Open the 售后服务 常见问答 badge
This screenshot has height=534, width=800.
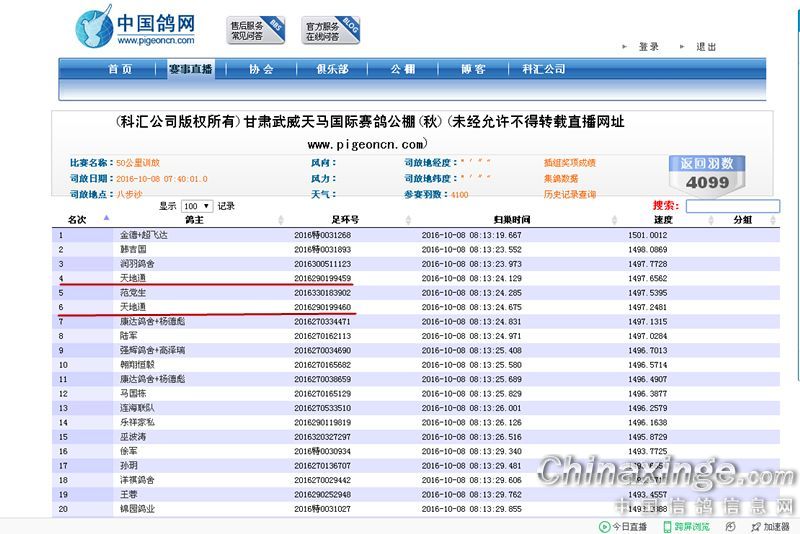pyautogui.click(x=257, y=30)
